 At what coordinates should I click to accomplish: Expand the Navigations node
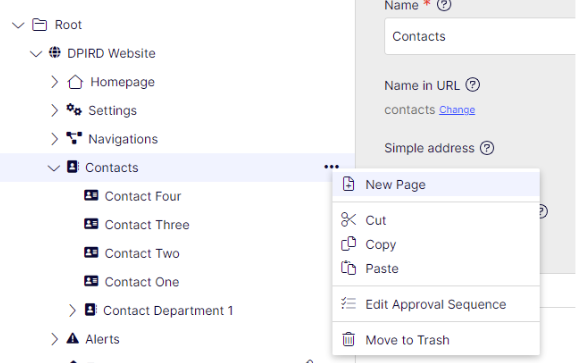[54, 139]
